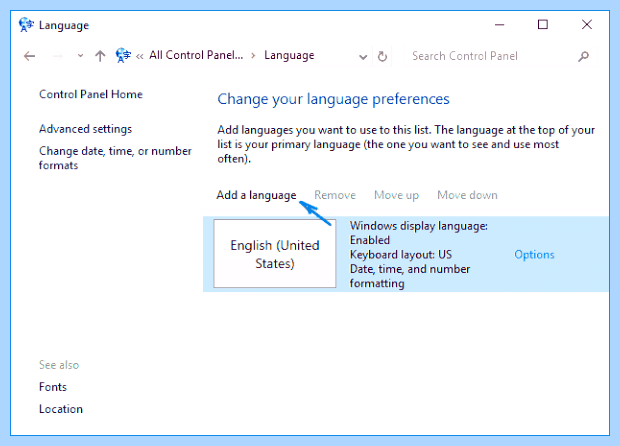
Task: Open the address bar history dropdown
Action: click(363, 57)
